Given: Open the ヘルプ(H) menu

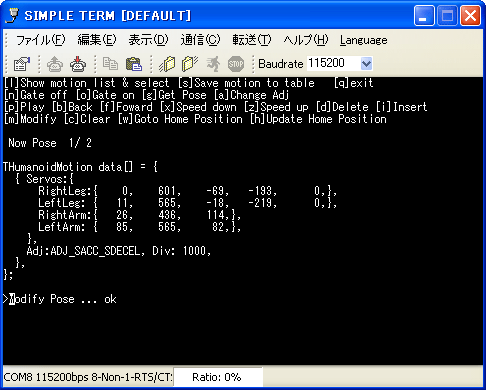Looking at the screenshot, I should [x=306, y=40].
